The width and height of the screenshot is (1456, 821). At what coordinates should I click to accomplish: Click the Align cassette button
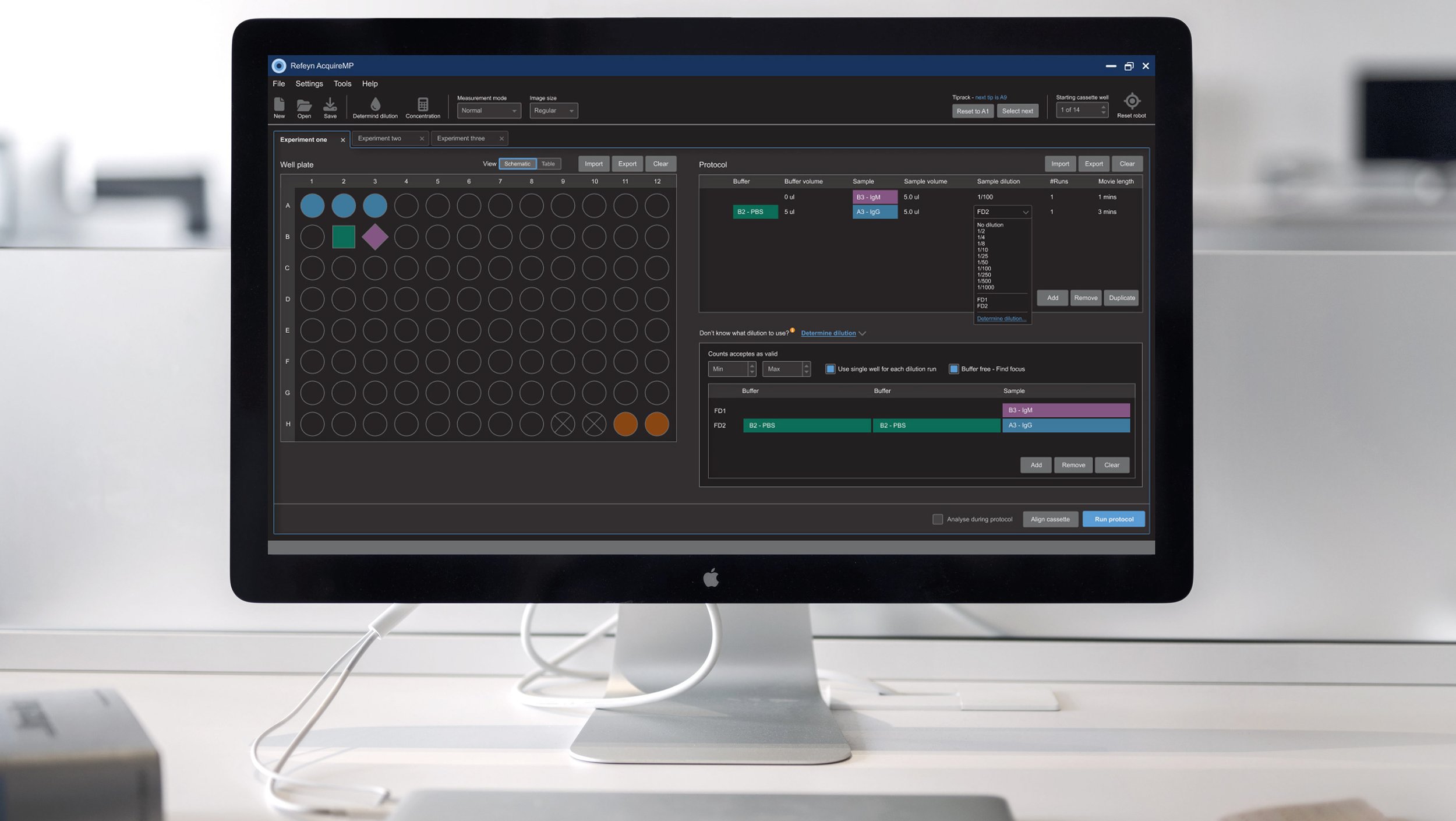1049,519
